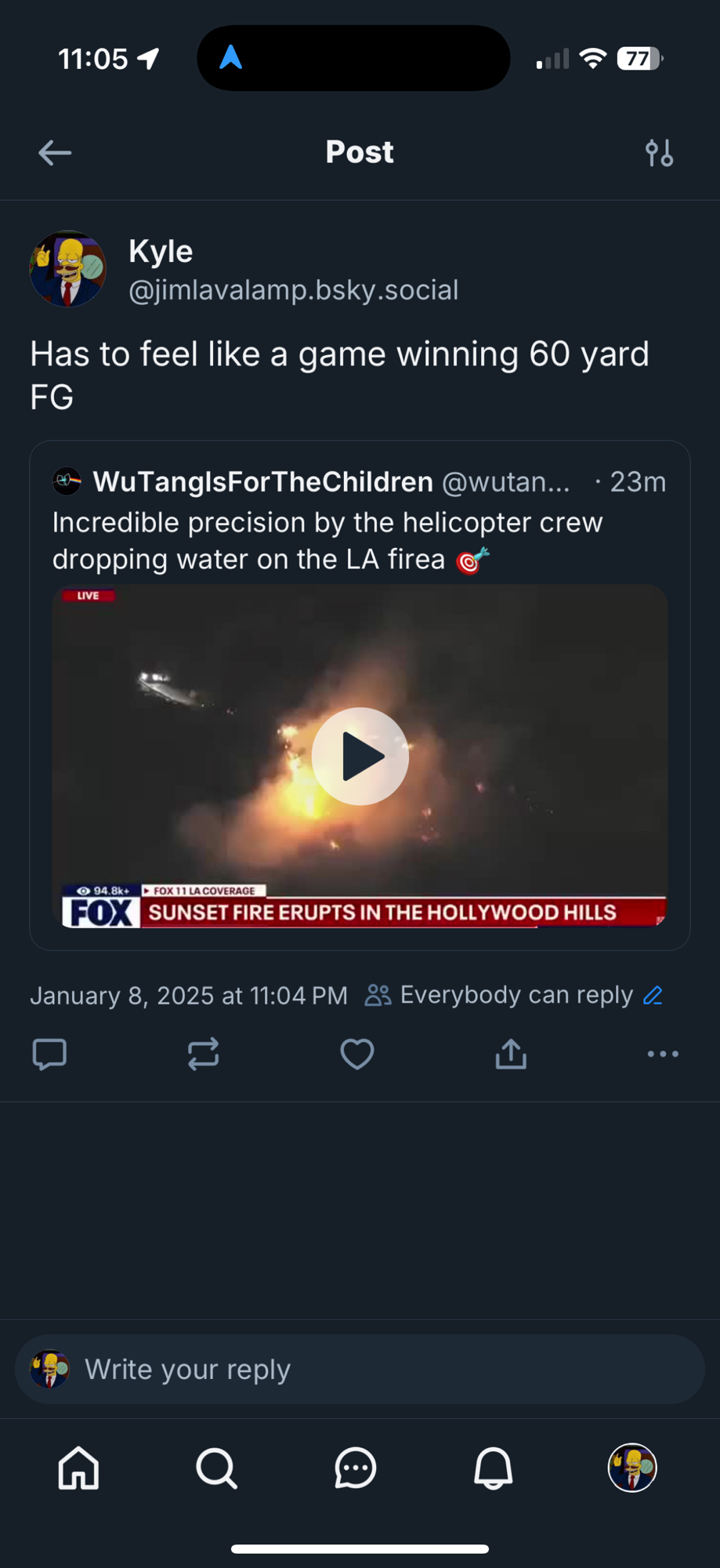Open Kyle's profile avatar
Viewport: 720px width, 1568px height.
tap(68, 269)
